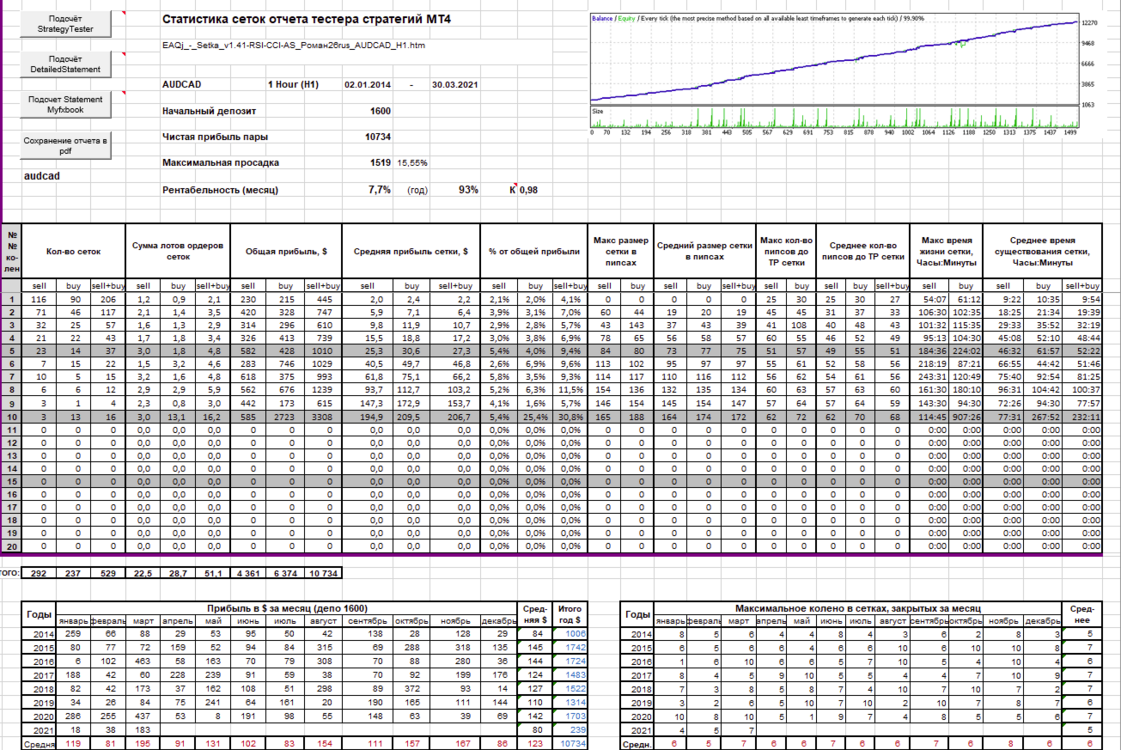Select the 'Сред-няя $' column header
1121x750 pixels.
click(x=535, y=614)
